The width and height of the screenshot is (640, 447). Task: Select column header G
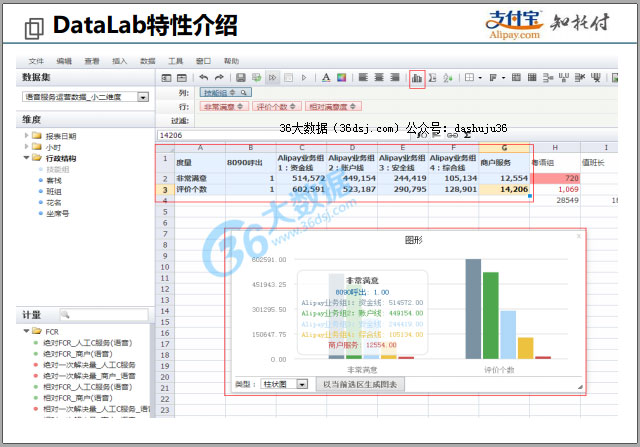pyautogui.click(x=504, y=147)
